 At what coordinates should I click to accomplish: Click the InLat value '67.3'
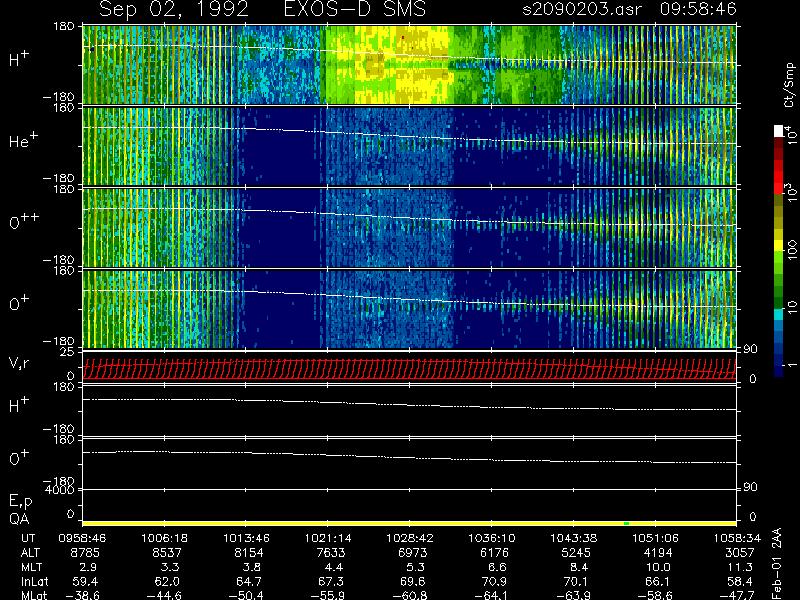pyautogui.click(x=331, y=582)
